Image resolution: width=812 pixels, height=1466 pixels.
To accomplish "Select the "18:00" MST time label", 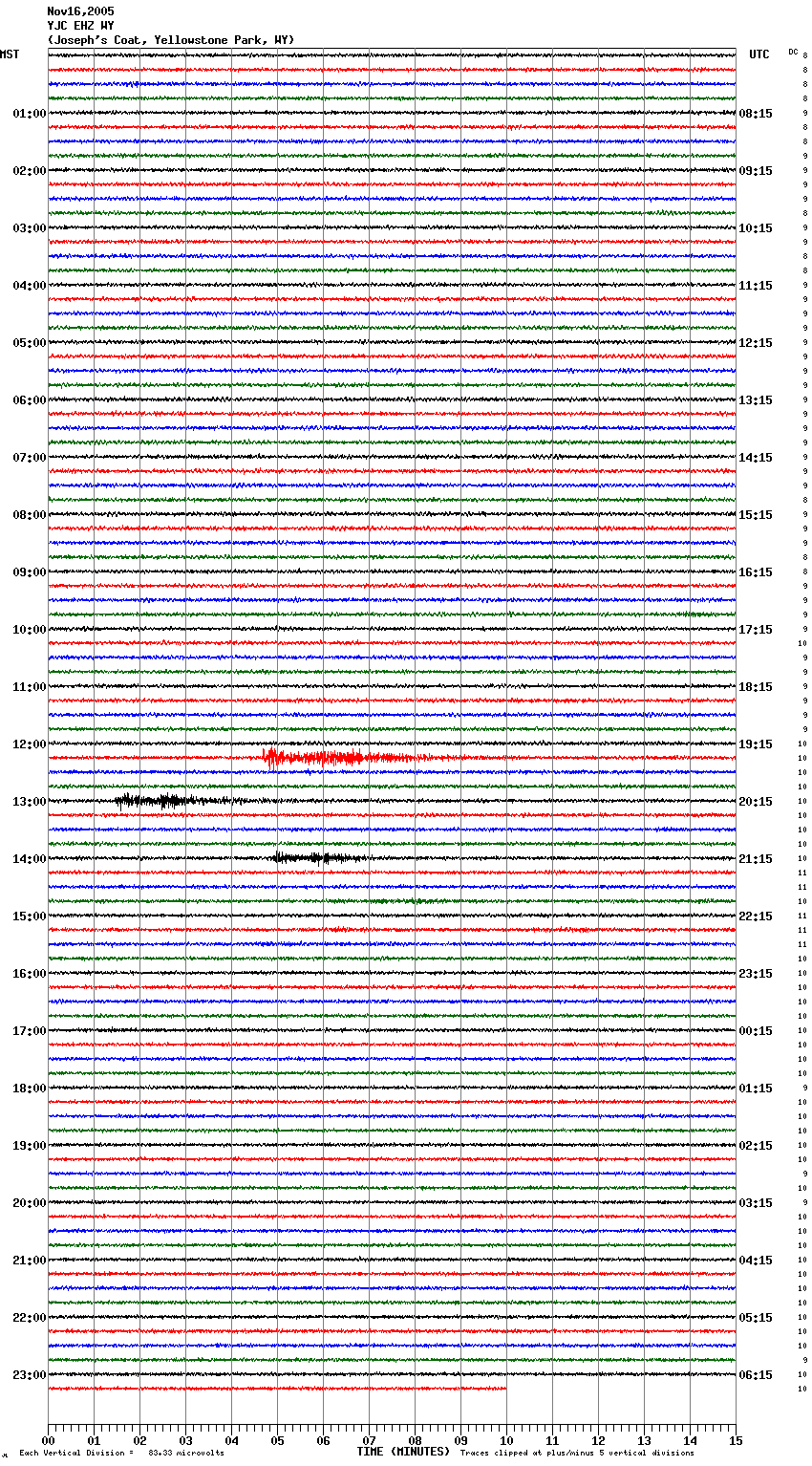I will pyautogui.click(x=30, y=1089).
